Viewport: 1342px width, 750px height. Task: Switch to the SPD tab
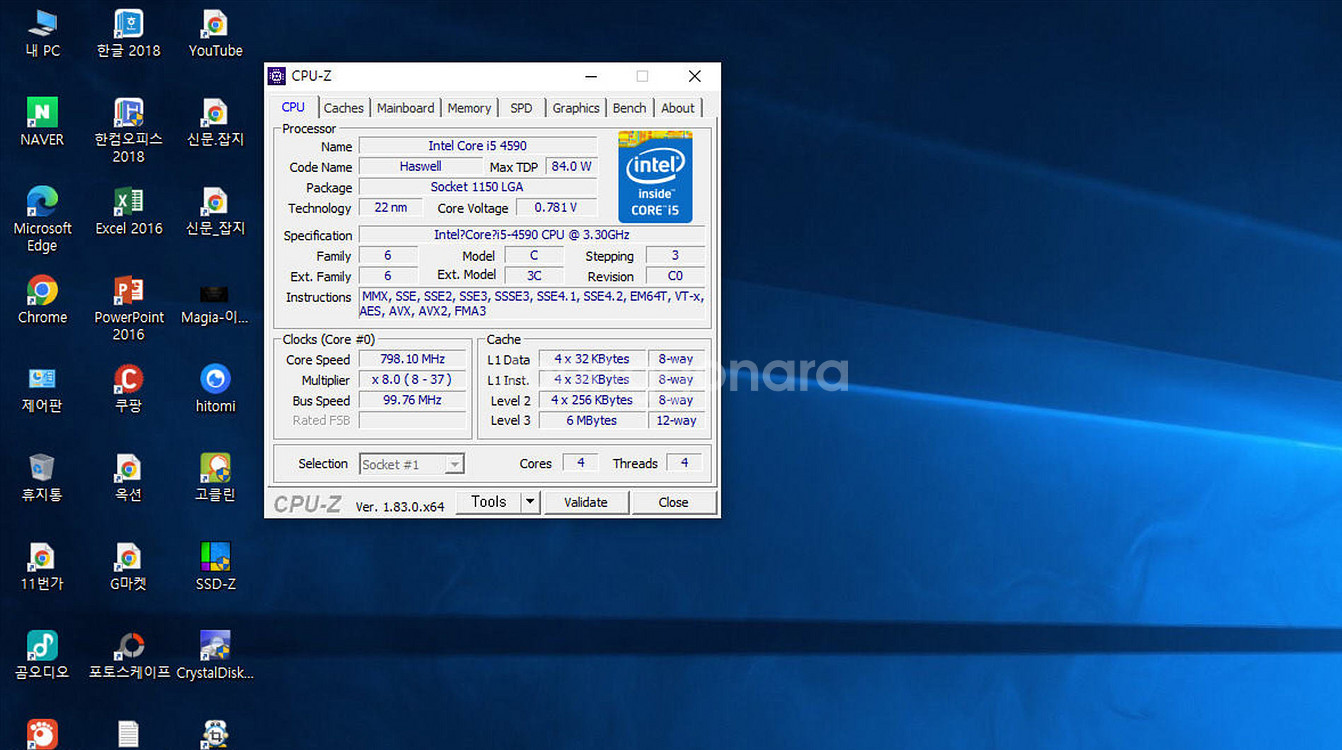pyautogui.click(x=521, y=108)
